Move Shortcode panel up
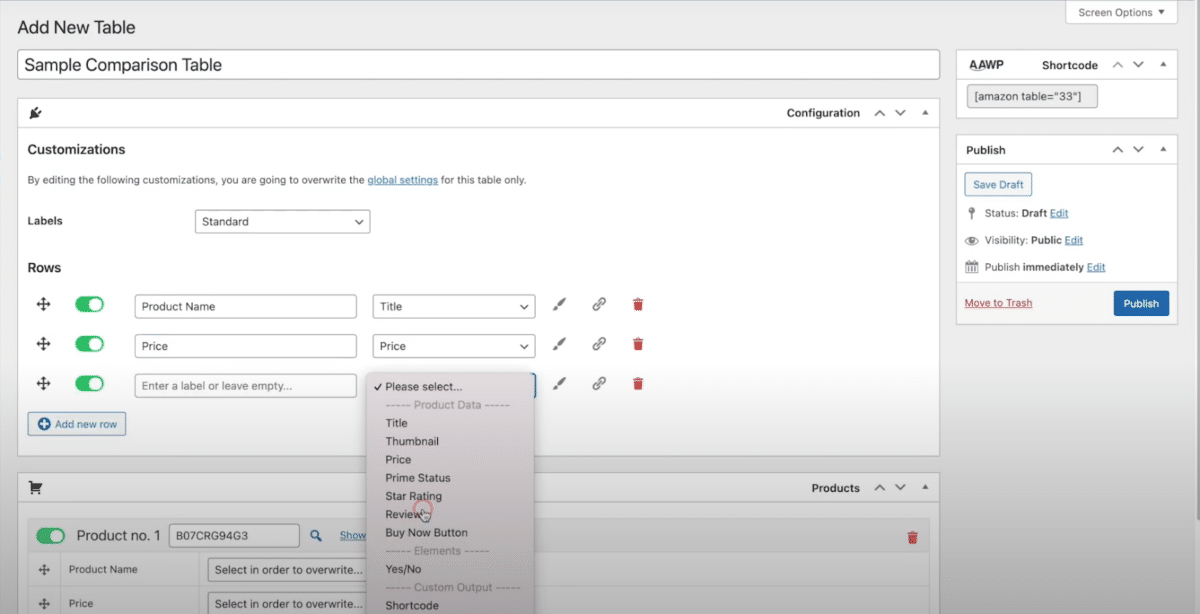The width and height of the screenshot is (1200, 614). (x=1118, y=65)
